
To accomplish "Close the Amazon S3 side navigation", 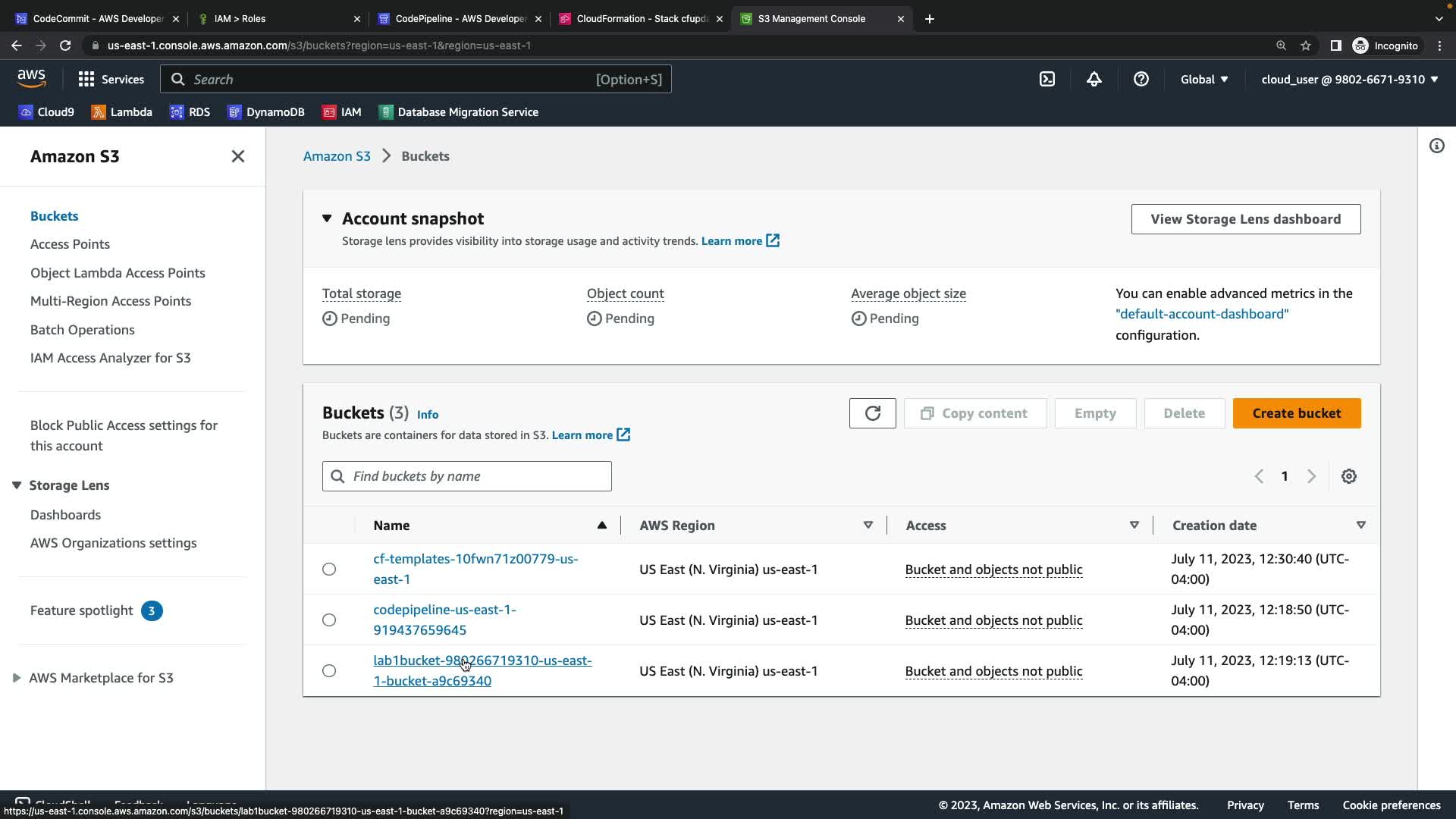I will pos(237,156).
